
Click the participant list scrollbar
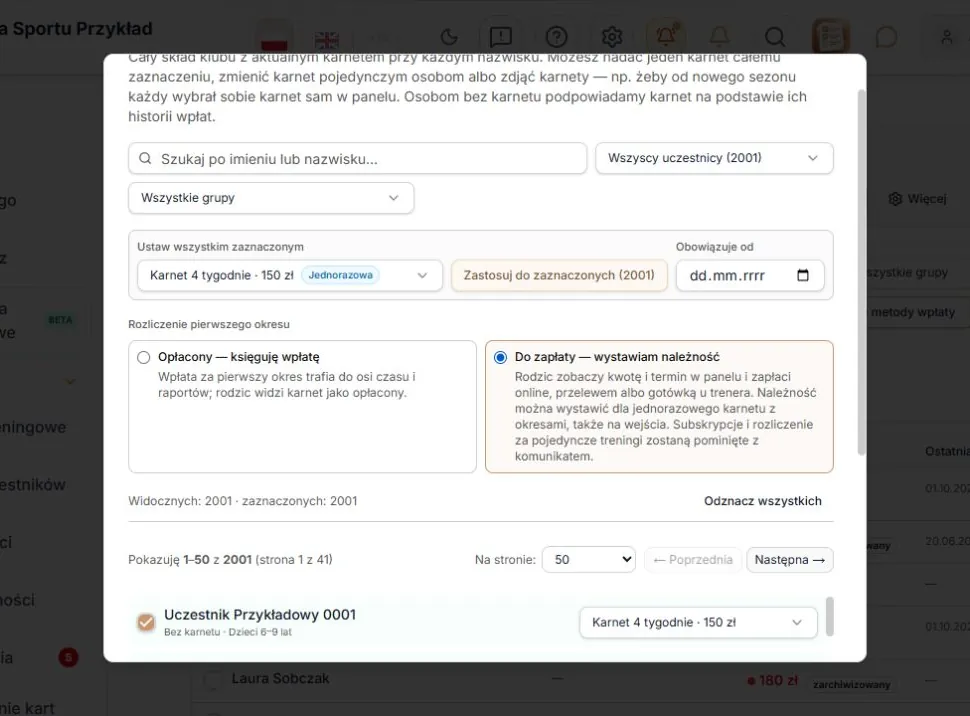pos(830,616)
